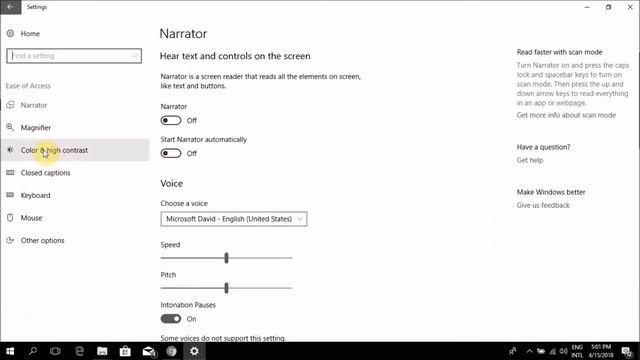Click the Get help link

click(530, 160)
